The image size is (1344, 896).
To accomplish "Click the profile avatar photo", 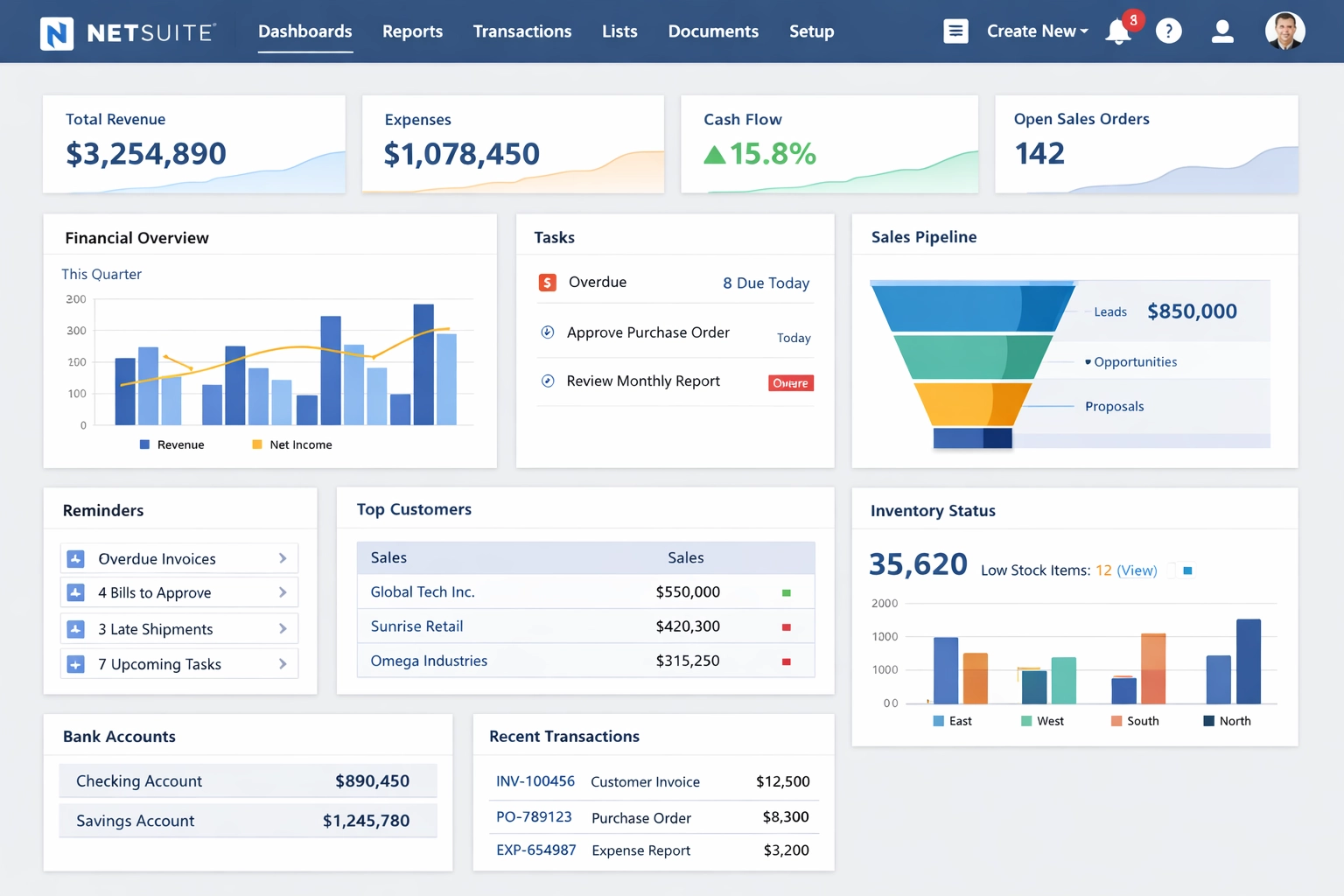I will click(1284, 31).
